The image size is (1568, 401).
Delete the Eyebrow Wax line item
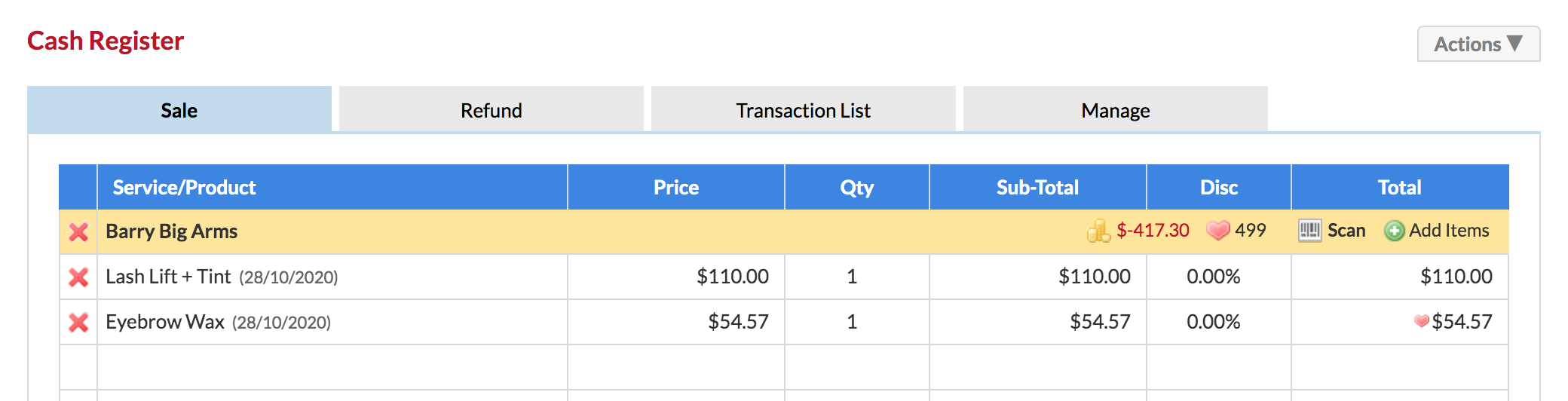78,322
